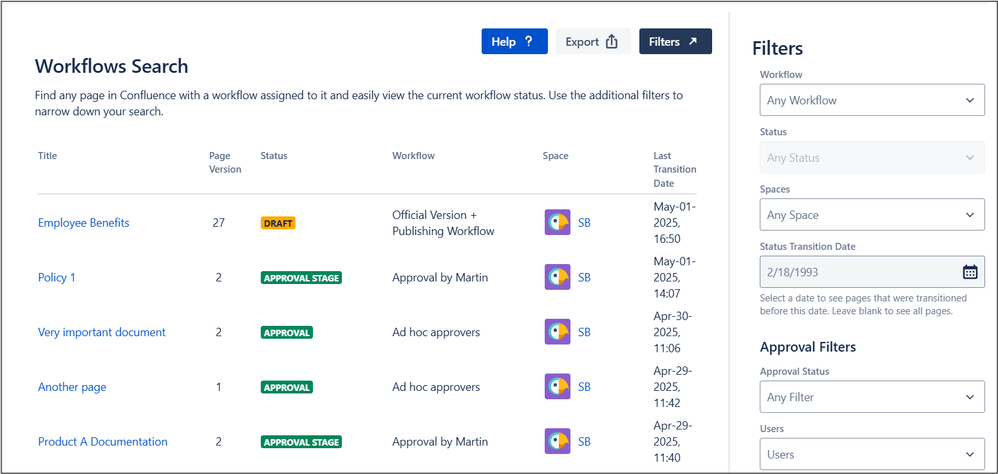
Task: Click the Status column header
Action: pos(274,155)
